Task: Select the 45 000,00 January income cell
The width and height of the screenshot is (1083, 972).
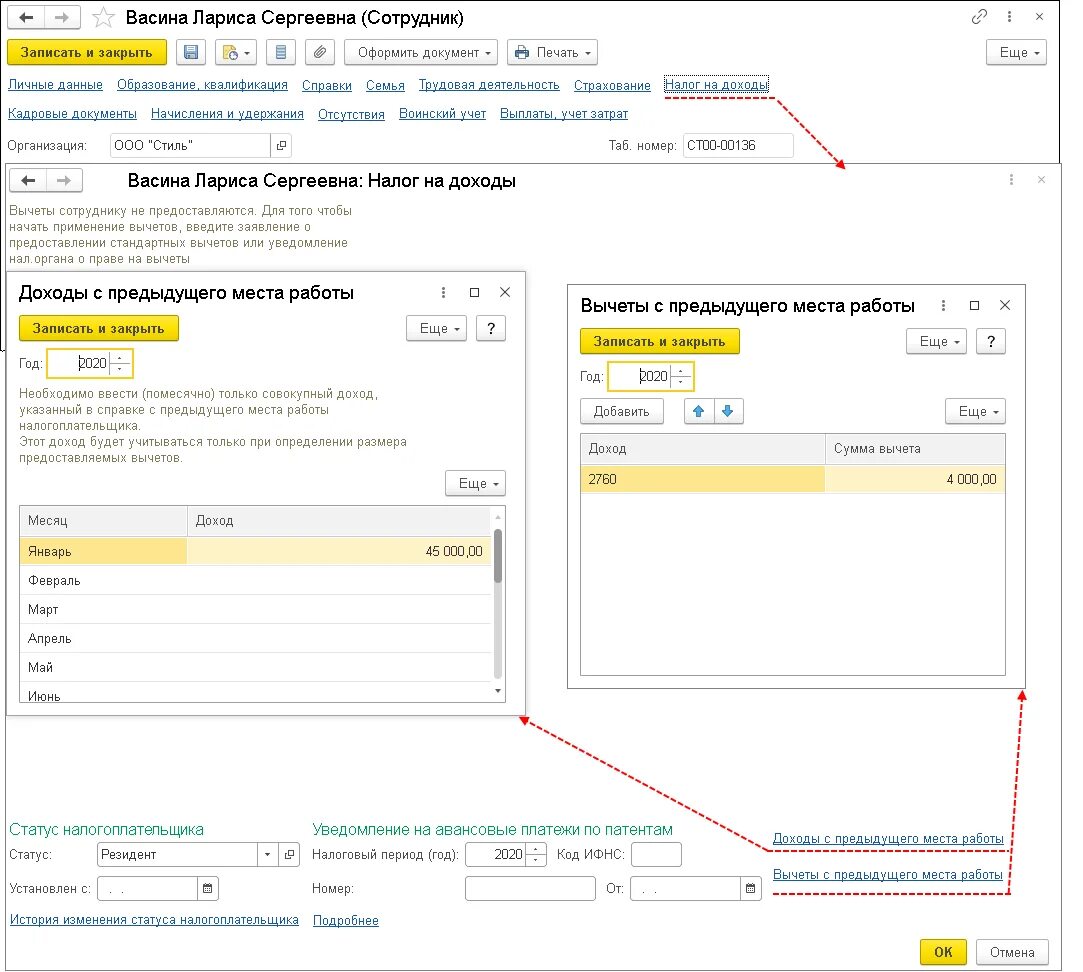Action: coord(339,551)
